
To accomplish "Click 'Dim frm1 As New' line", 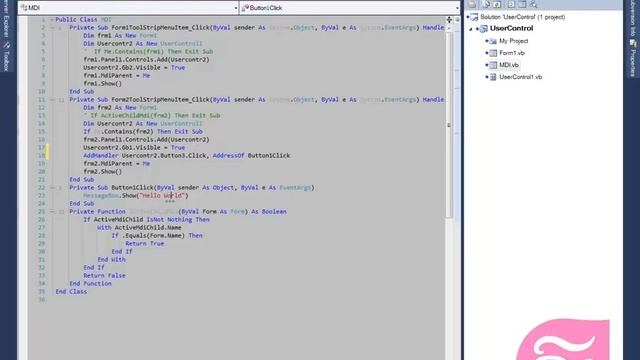I will (x=120, y=36).
